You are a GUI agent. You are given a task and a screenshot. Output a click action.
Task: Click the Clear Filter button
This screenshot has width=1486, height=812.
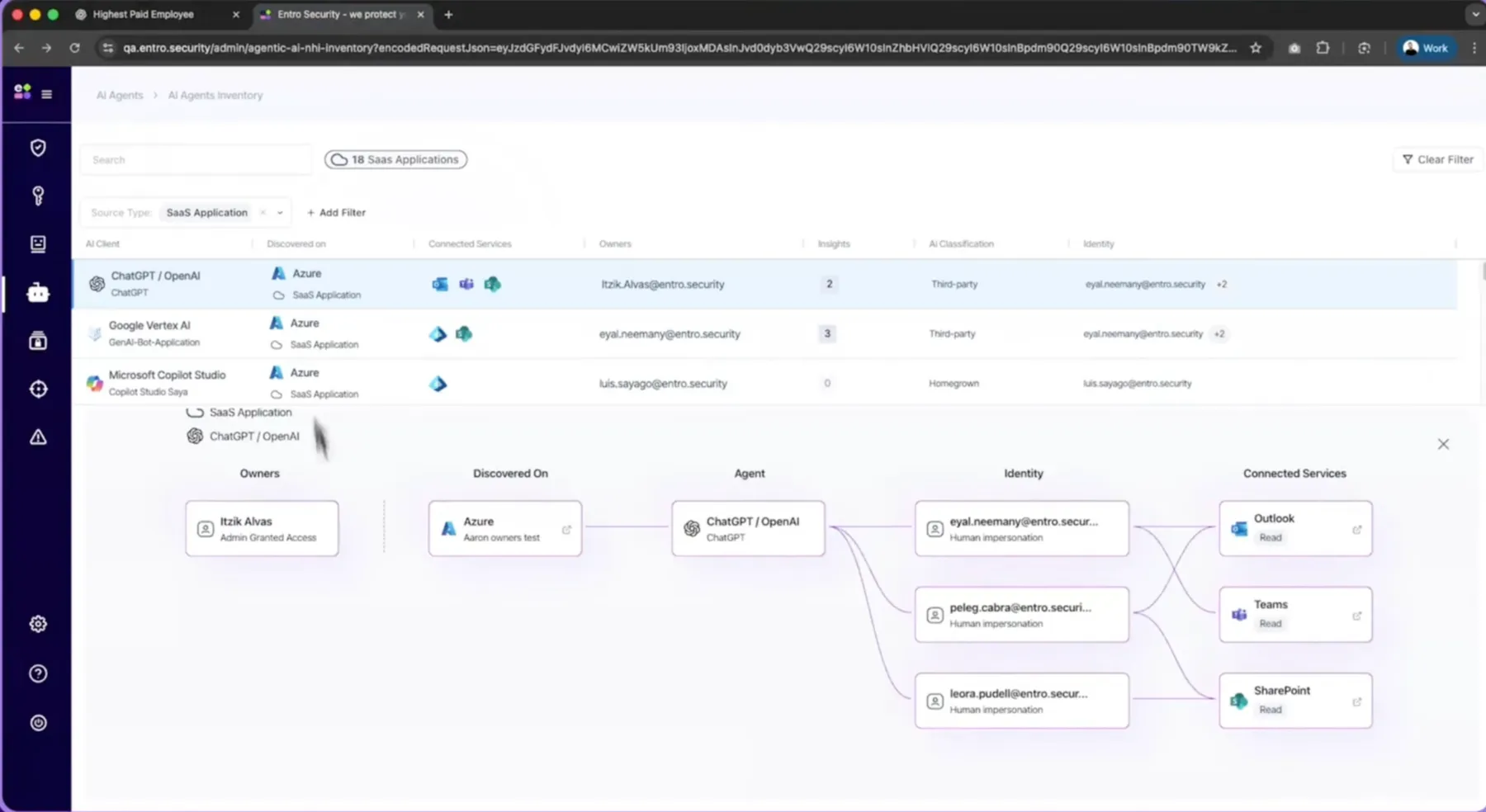1437,159
